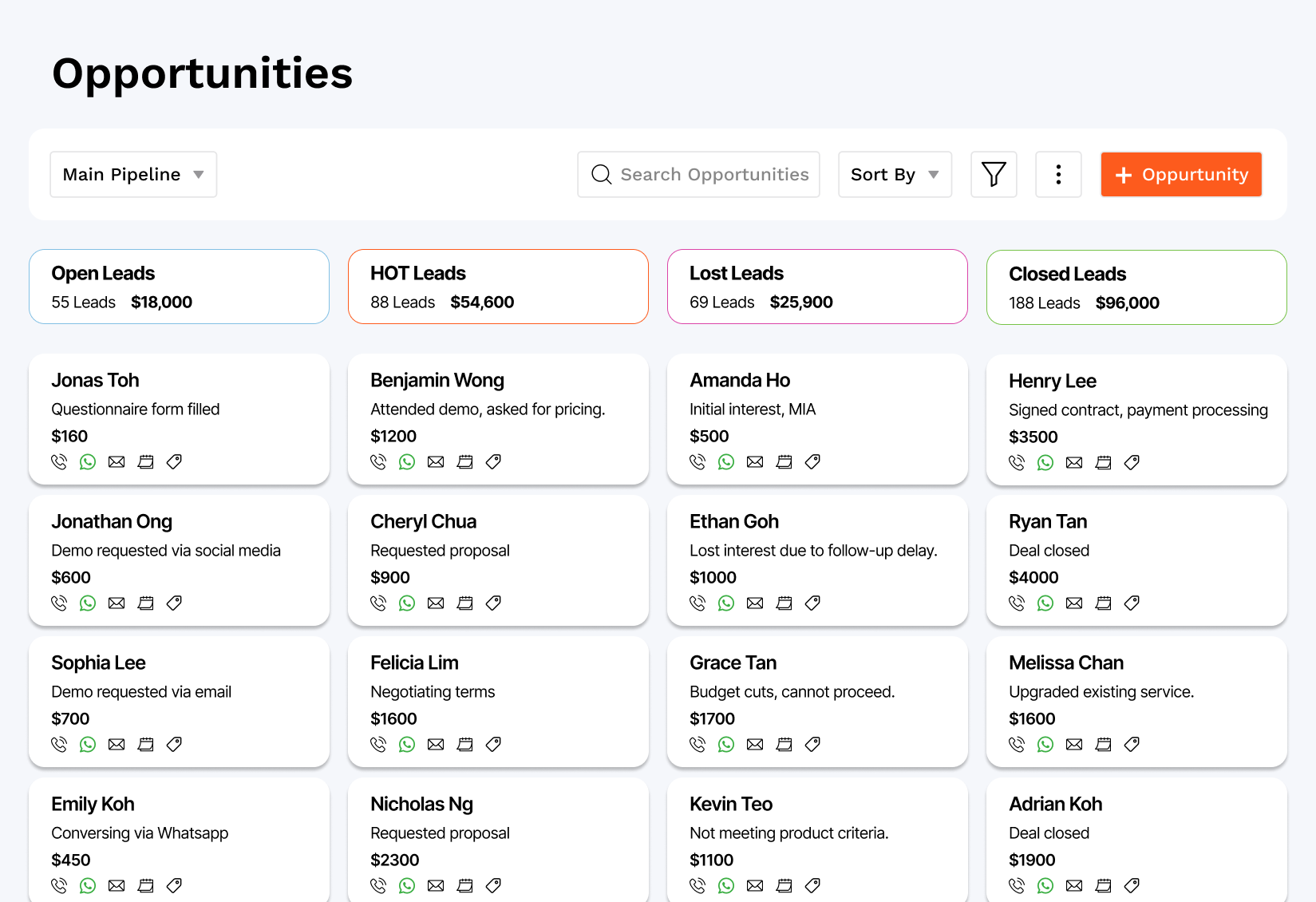Message Jonas Toh on WhatsApp
The height and width of the screenshot is (902, 1316).
pos(88,461)
